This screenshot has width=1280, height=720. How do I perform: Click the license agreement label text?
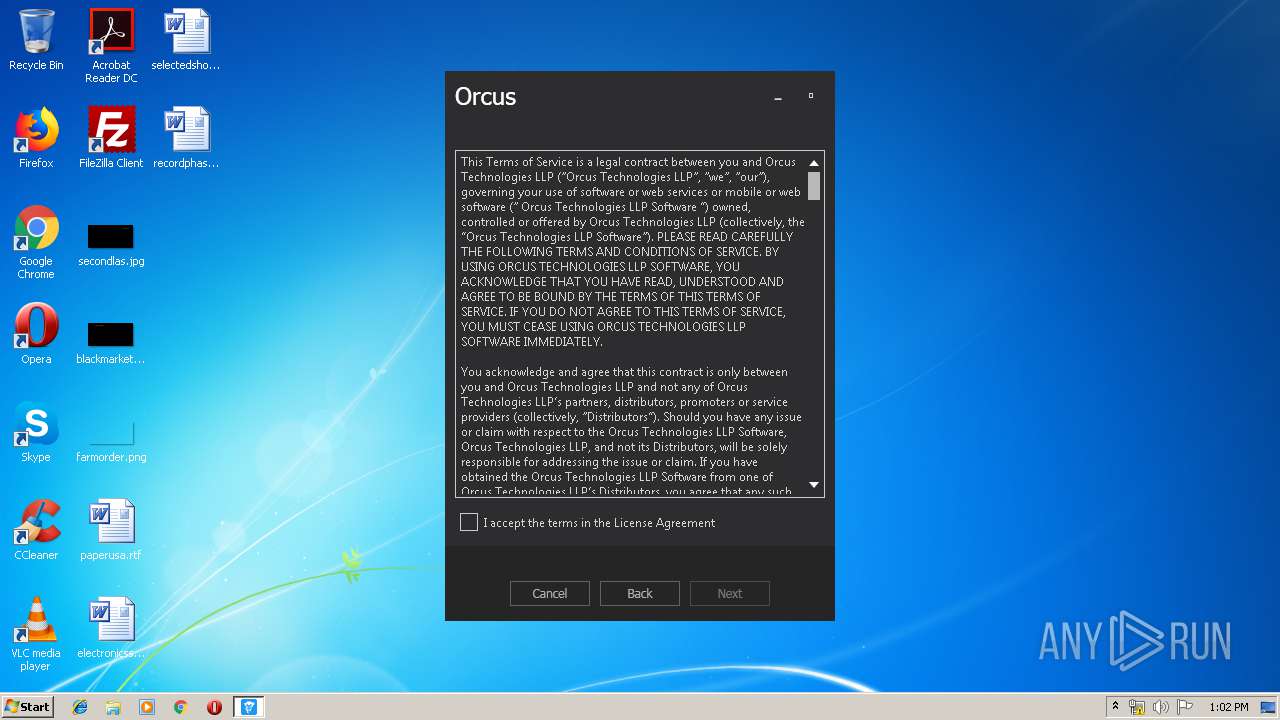pyautogui.click(x=599, y=523)
